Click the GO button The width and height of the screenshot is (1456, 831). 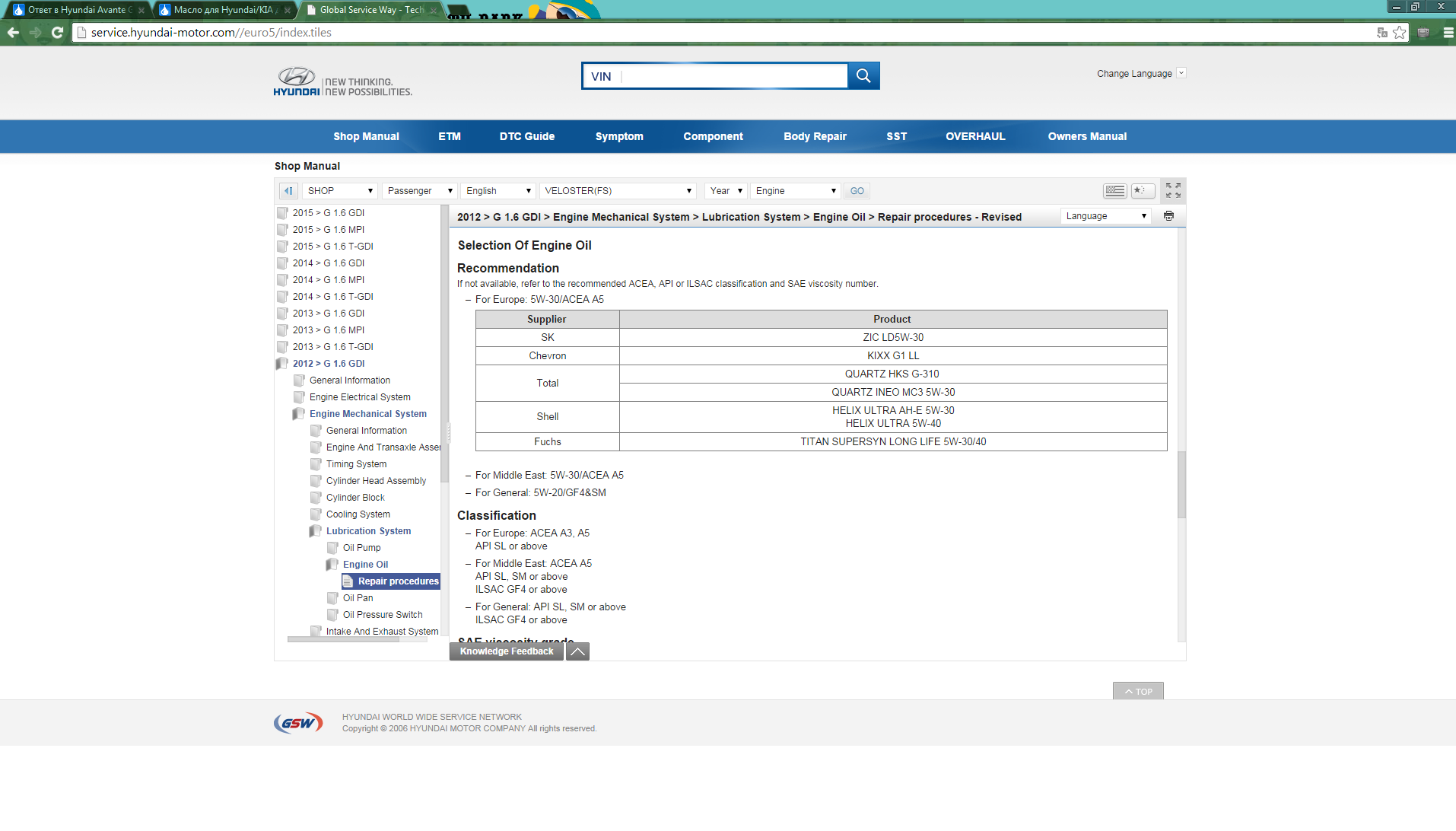tap(857, 191)
